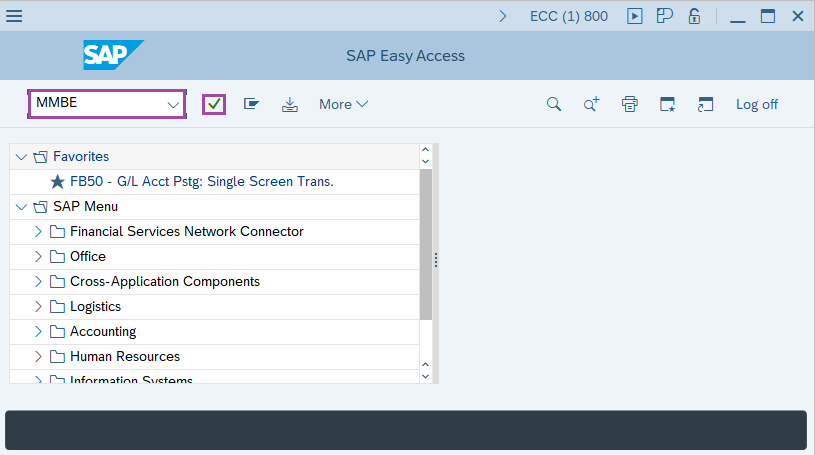The image size is (815, 455).
Task: Collapse the Favorites tree node
Action: click(x=22, y=157)
